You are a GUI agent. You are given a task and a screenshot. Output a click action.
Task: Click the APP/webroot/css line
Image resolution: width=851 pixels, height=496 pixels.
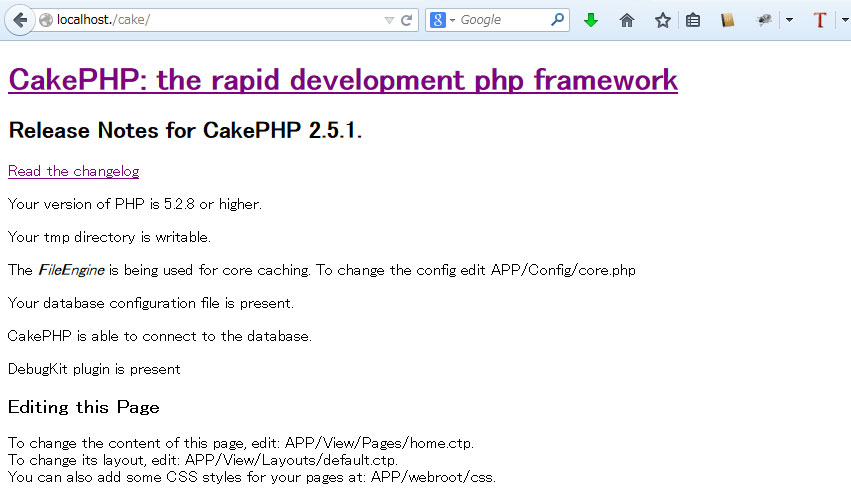pyautogui.click(x=252, y=477)
